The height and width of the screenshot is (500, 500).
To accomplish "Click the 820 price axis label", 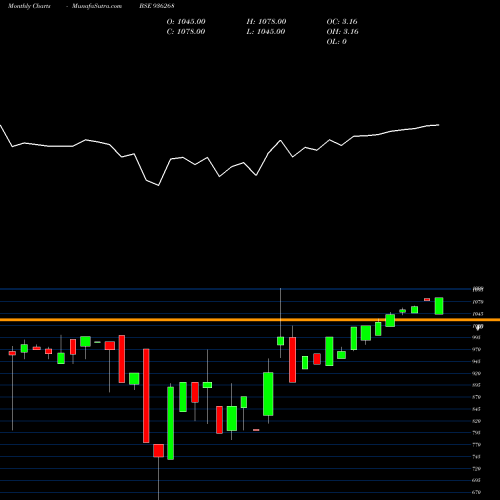I will tap(477, 421).
